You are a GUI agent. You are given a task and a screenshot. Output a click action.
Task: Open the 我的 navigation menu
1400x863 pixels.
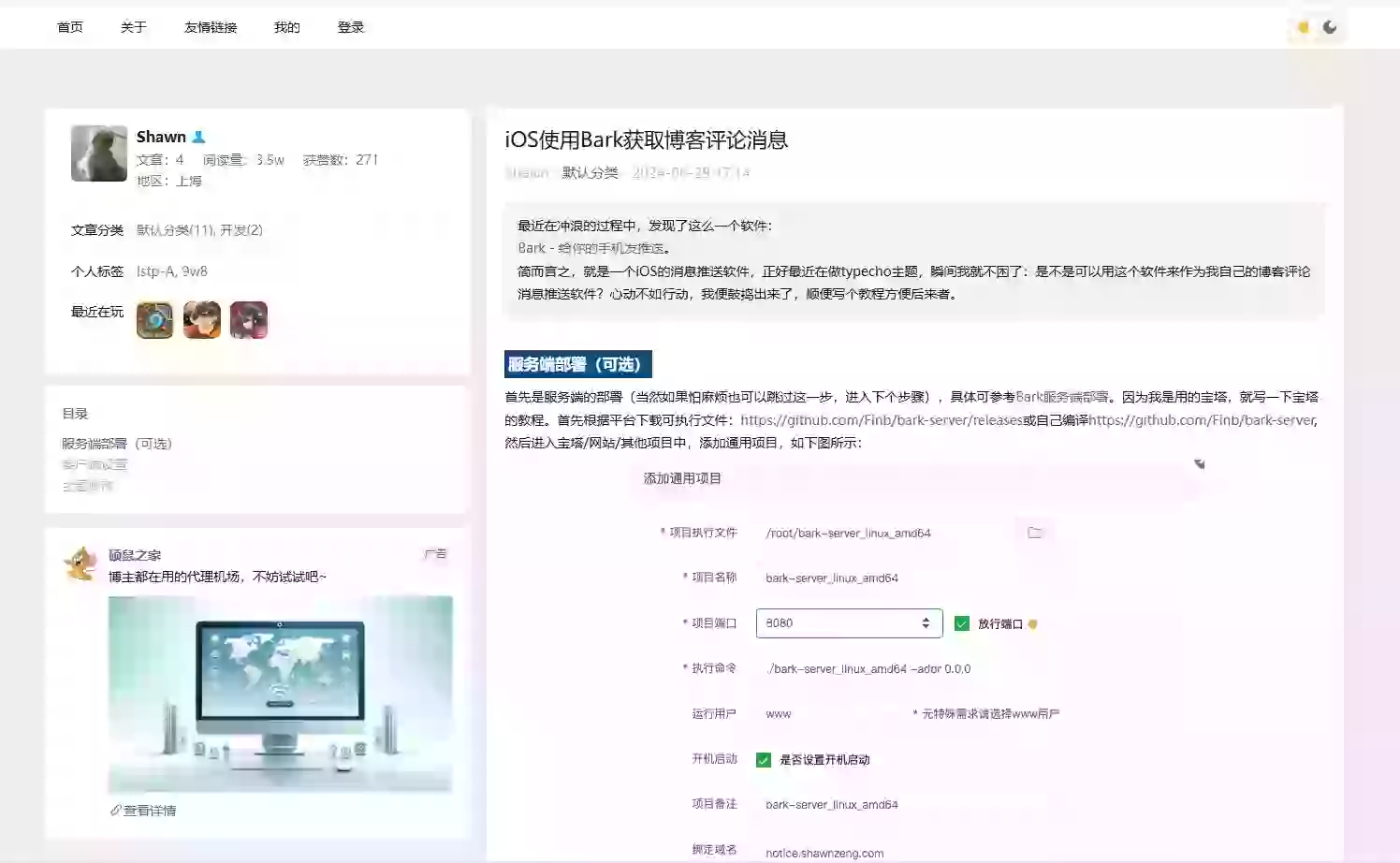pyautogui.click(x=286, y=27)
